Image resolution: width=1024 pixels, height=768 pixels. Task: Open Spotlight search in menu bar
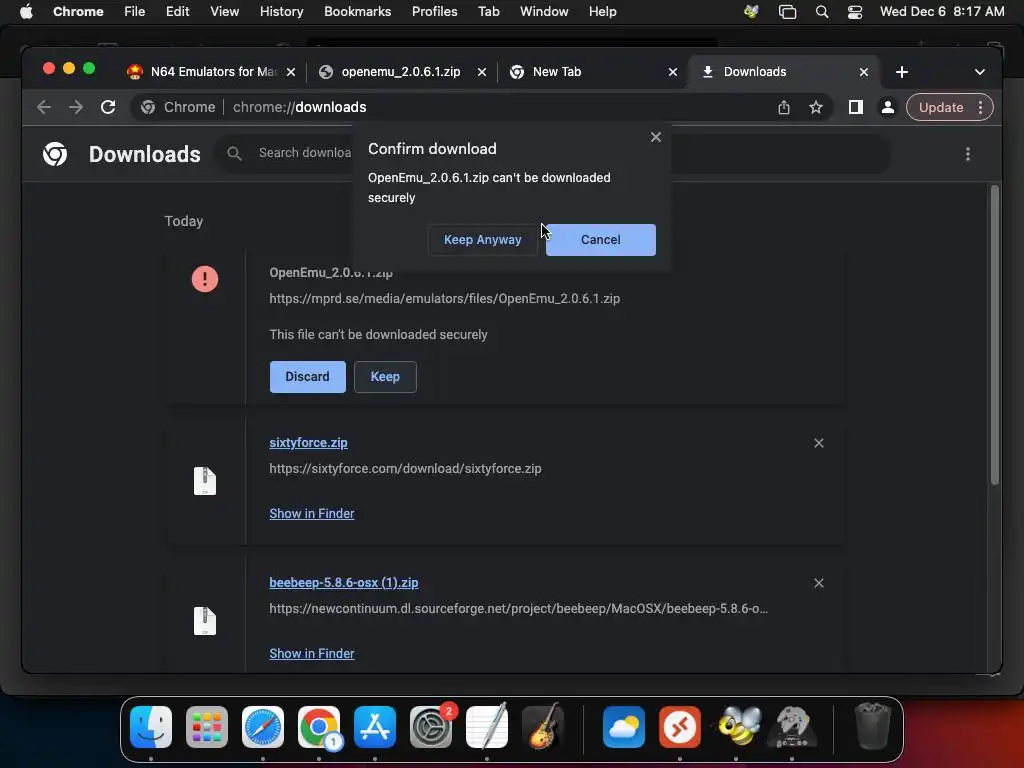tap(822, 12)
